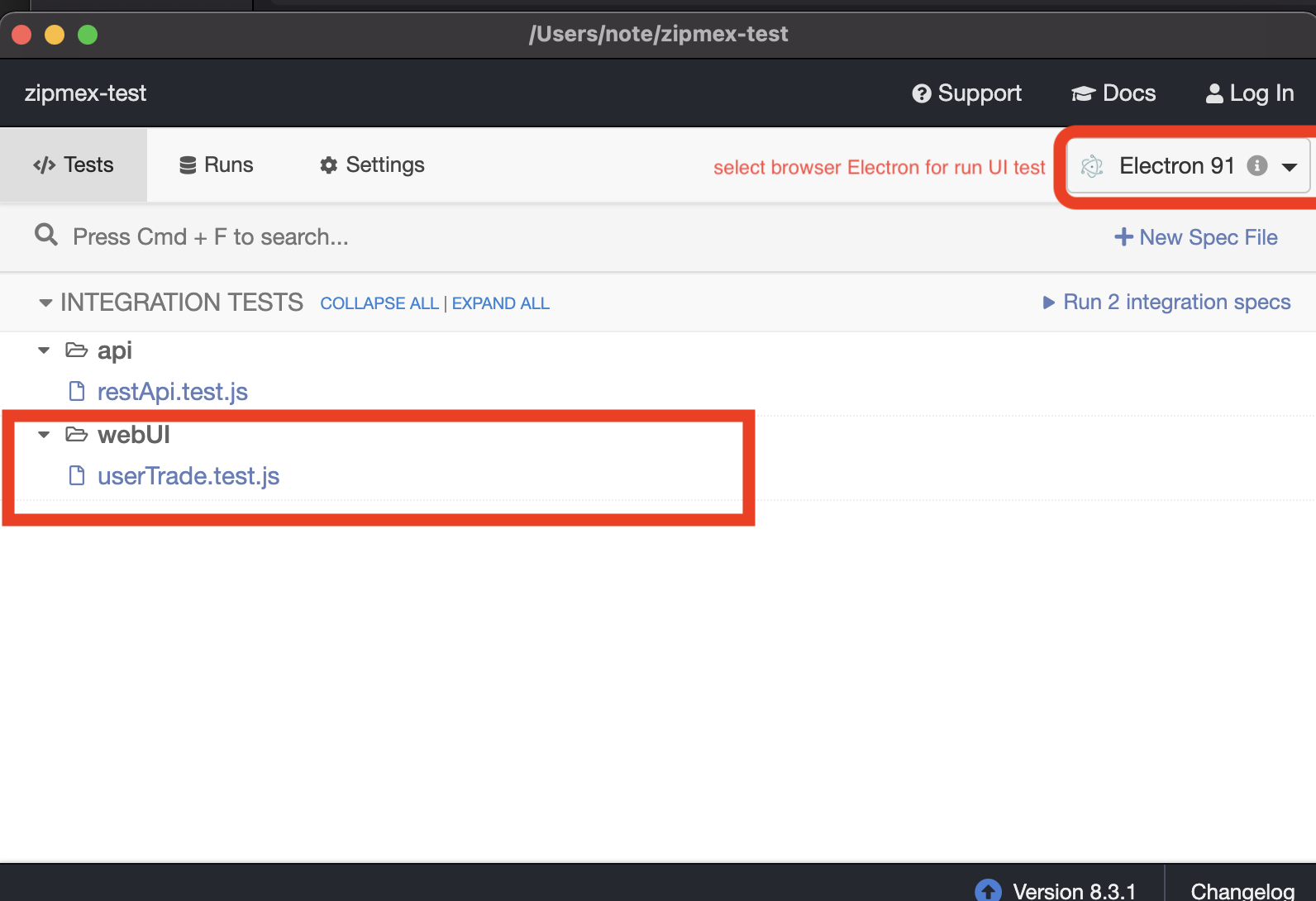The width and height of the screenshot is (1316, 901).
Task: Collapse the webUI folder arrow
Action: click(45, 435)
